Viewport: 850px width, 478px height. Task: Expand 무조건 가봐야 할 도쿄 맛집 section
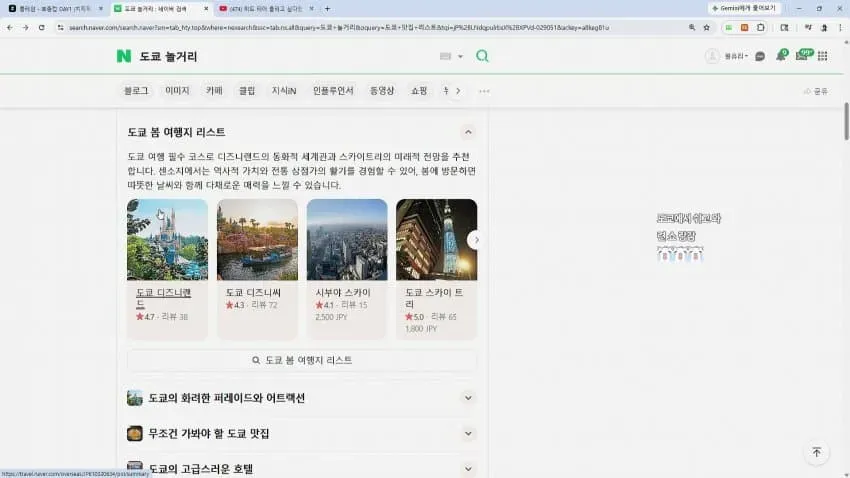(x=468, y=434)
